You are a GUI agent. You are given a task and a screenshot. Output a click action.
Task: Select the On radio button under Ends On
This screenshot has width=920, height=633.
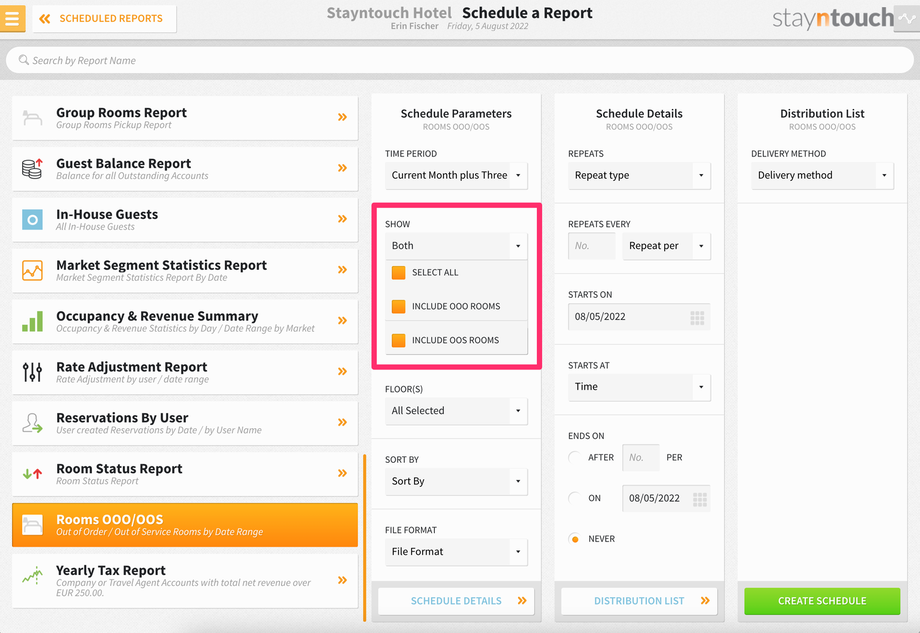point(575,498)
